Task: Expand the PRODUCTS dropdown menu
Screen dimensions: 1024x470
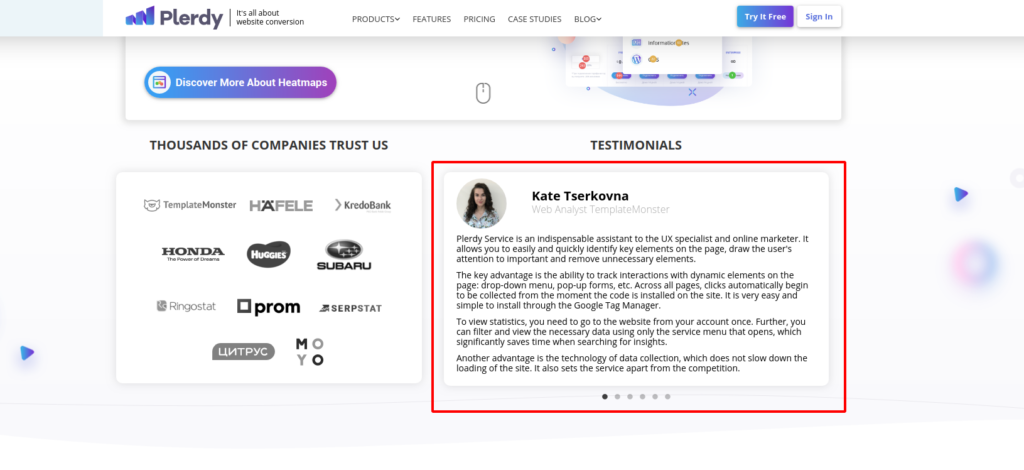Action: tap(376, 19)
